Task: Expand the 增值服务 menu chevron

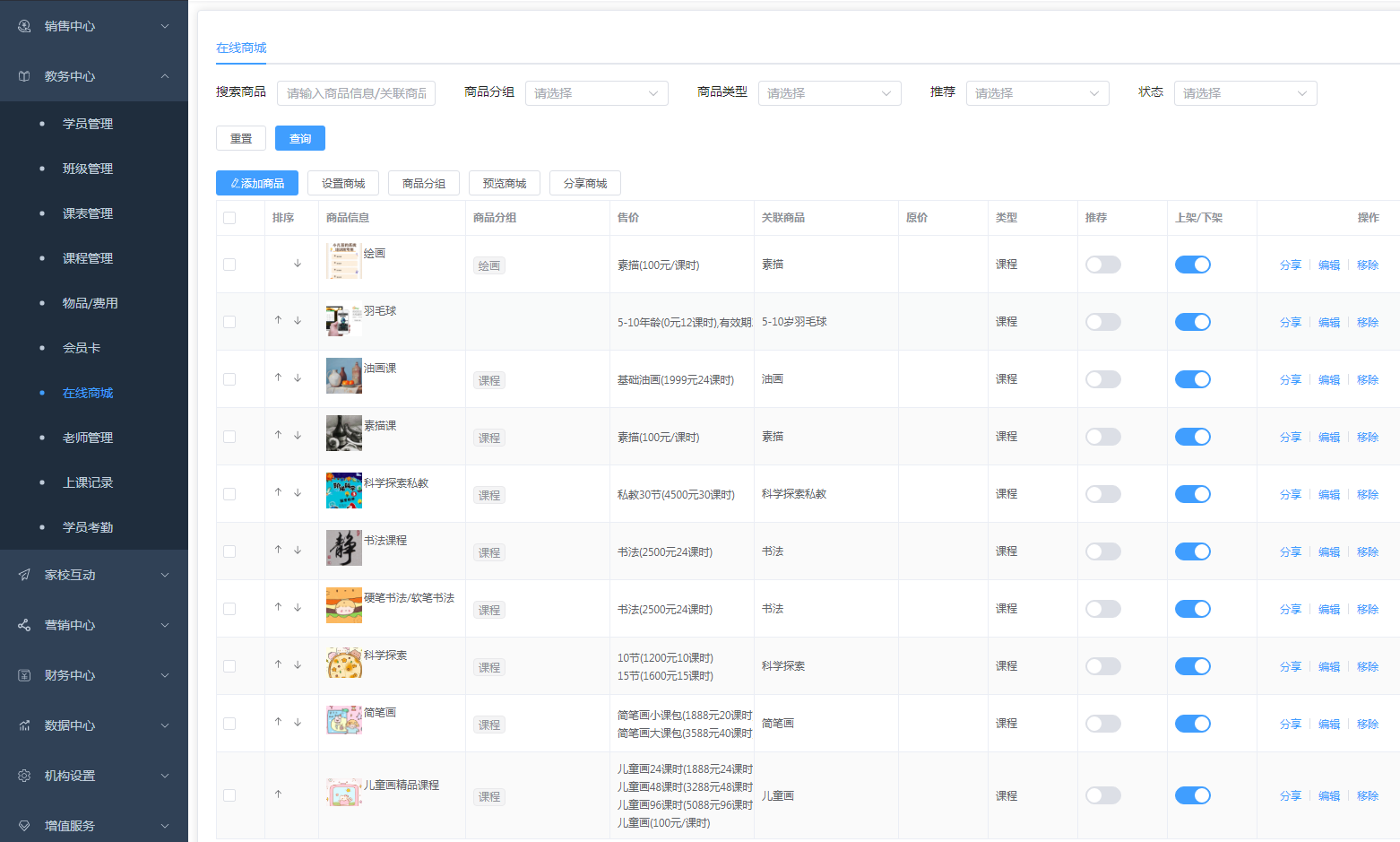Action: click(x=165, y=826)
